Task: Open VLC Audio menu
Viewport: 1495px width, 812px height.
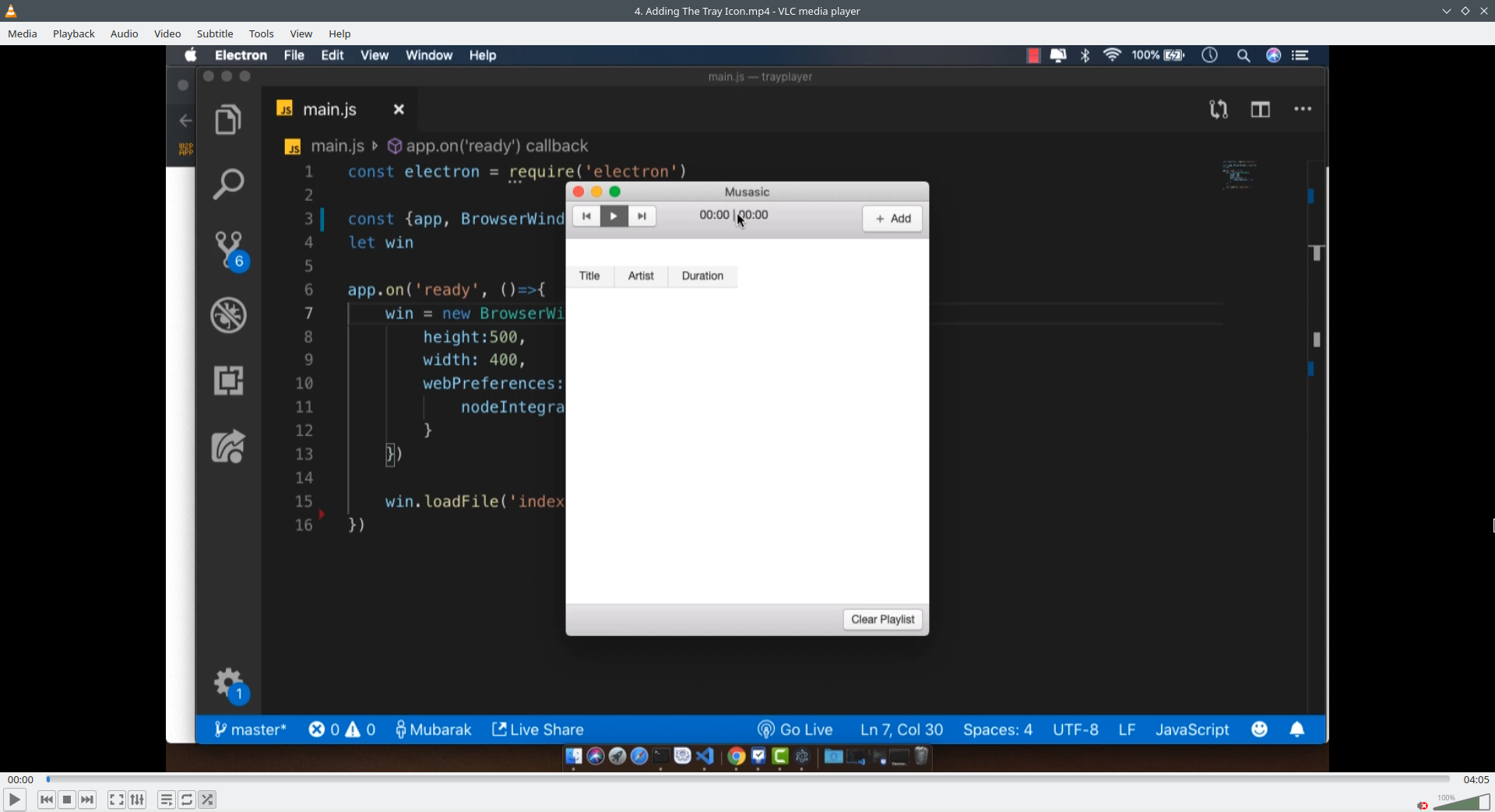Action: click(125, 33)
